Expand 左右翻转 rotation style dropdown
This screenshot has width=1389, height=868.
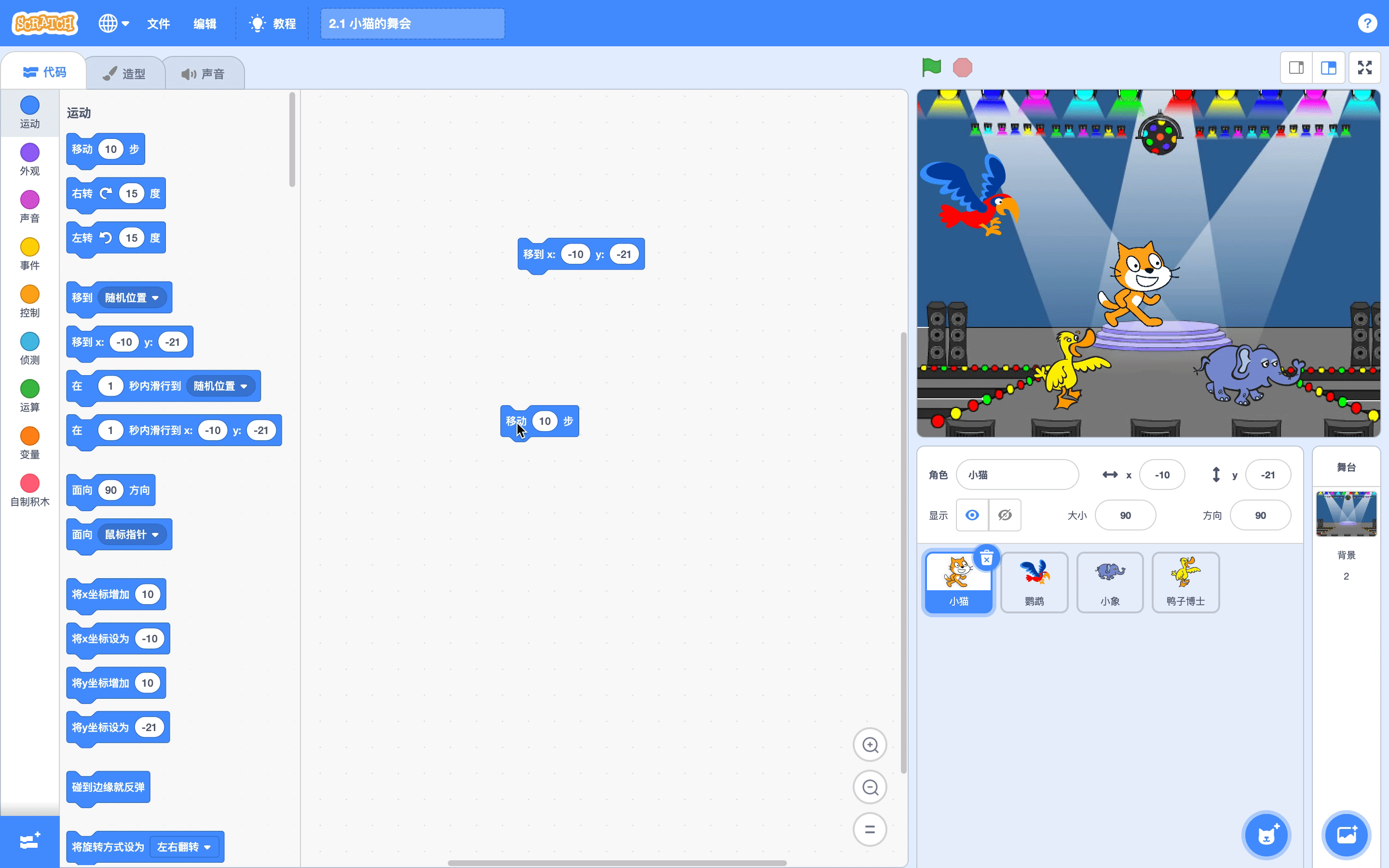pos(207,847)
